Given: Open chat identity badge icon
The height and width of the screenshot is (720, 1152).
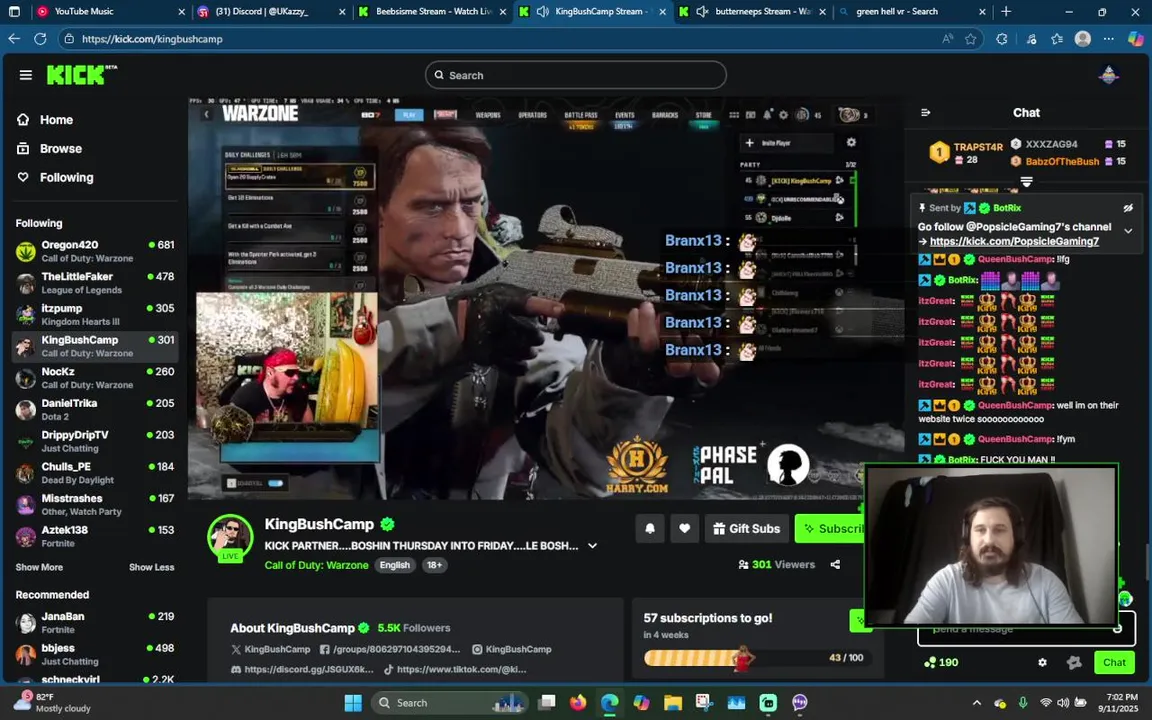Looking at the screenshot, I should click(1074, 662).
